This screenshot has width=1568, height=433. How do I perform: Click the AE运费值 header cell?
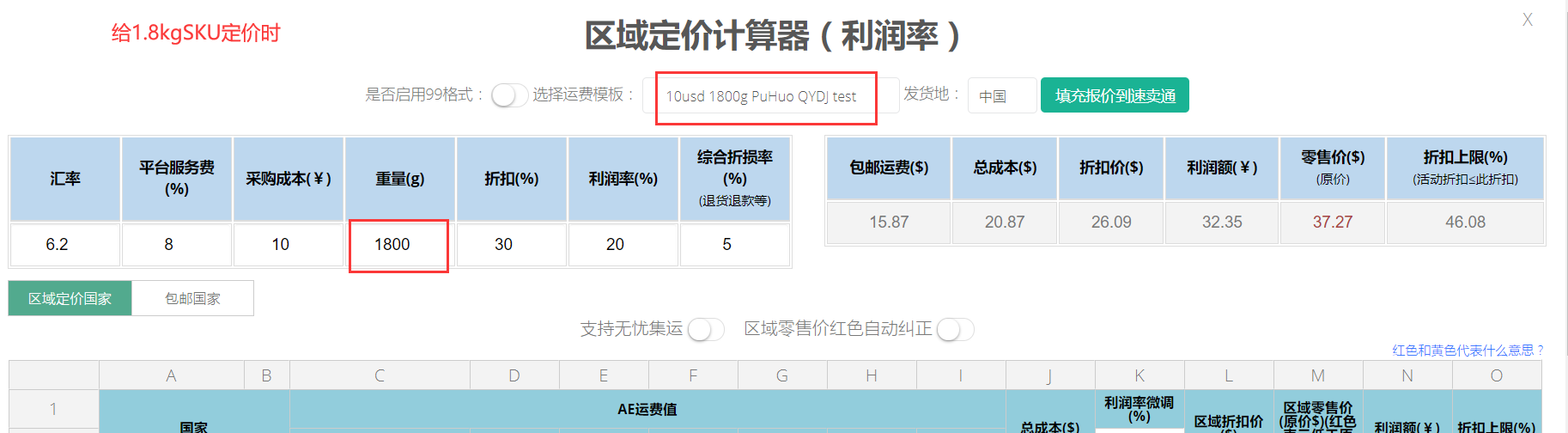647,409
